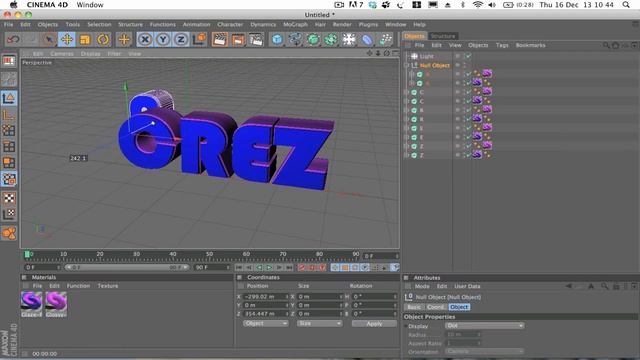Image resolution: width=640 pixels, height=360 pixels.
Task: Click the white scene/light objects icon
Action: click(x=349, y=40)
